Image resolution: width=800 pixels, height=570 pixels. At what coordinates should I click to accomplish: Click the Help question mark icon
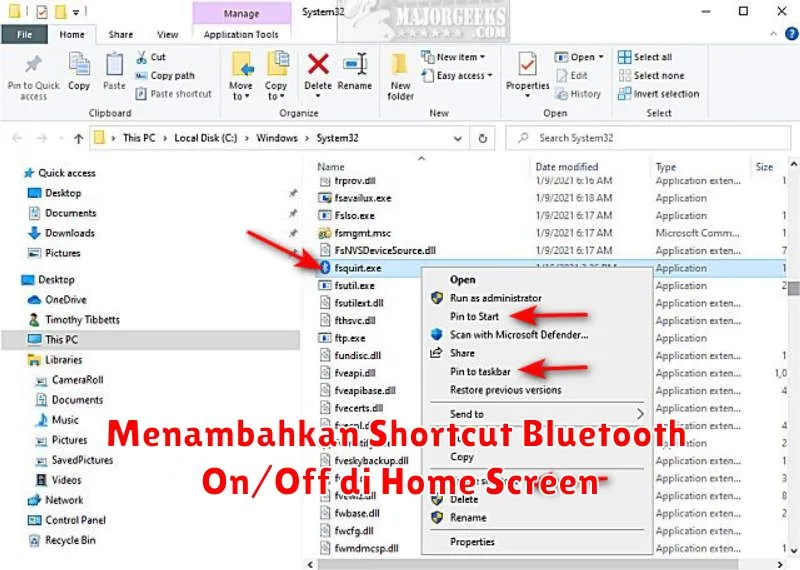(x=791, y=34)
